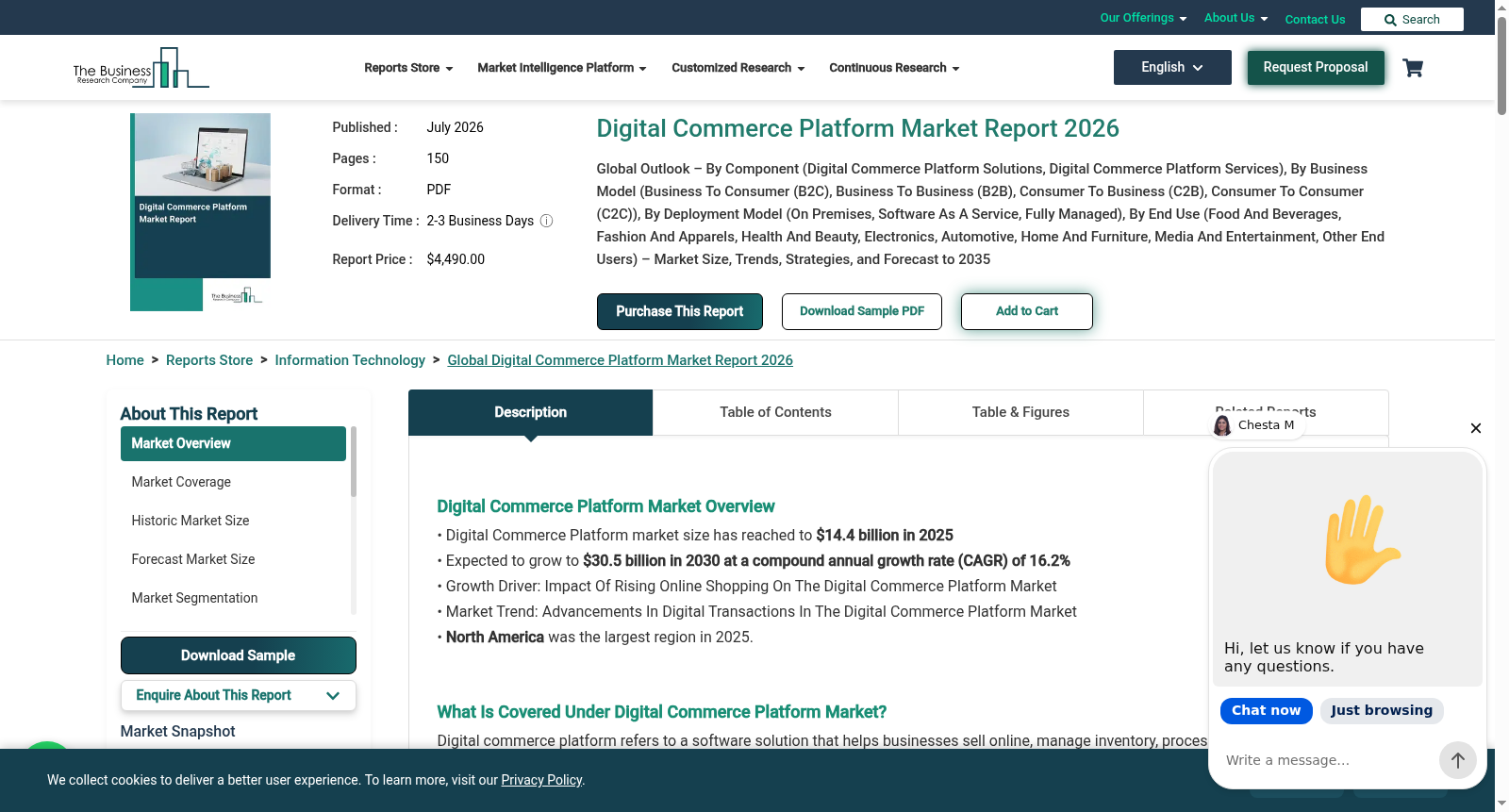
Task: Click Download Sample PDF
Action: click(862, 311)
